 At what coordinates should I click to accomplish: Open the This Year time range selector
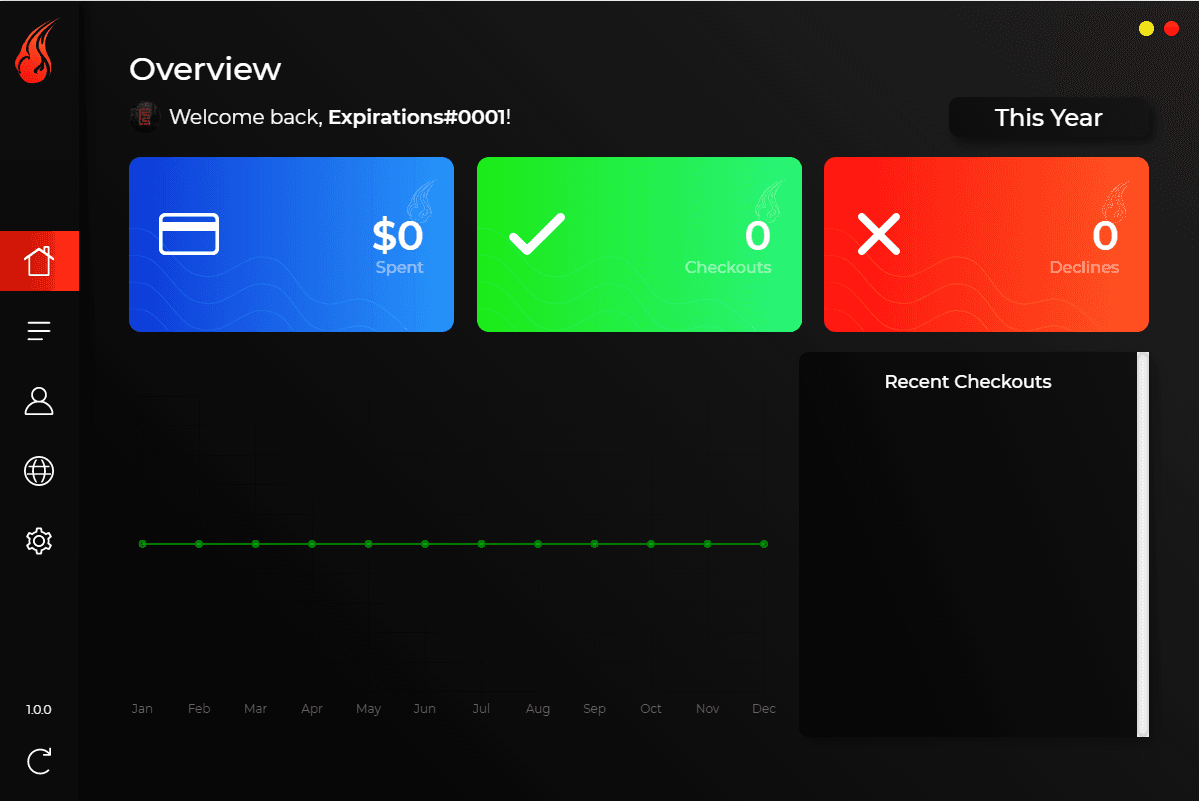tap(1048, 118)
